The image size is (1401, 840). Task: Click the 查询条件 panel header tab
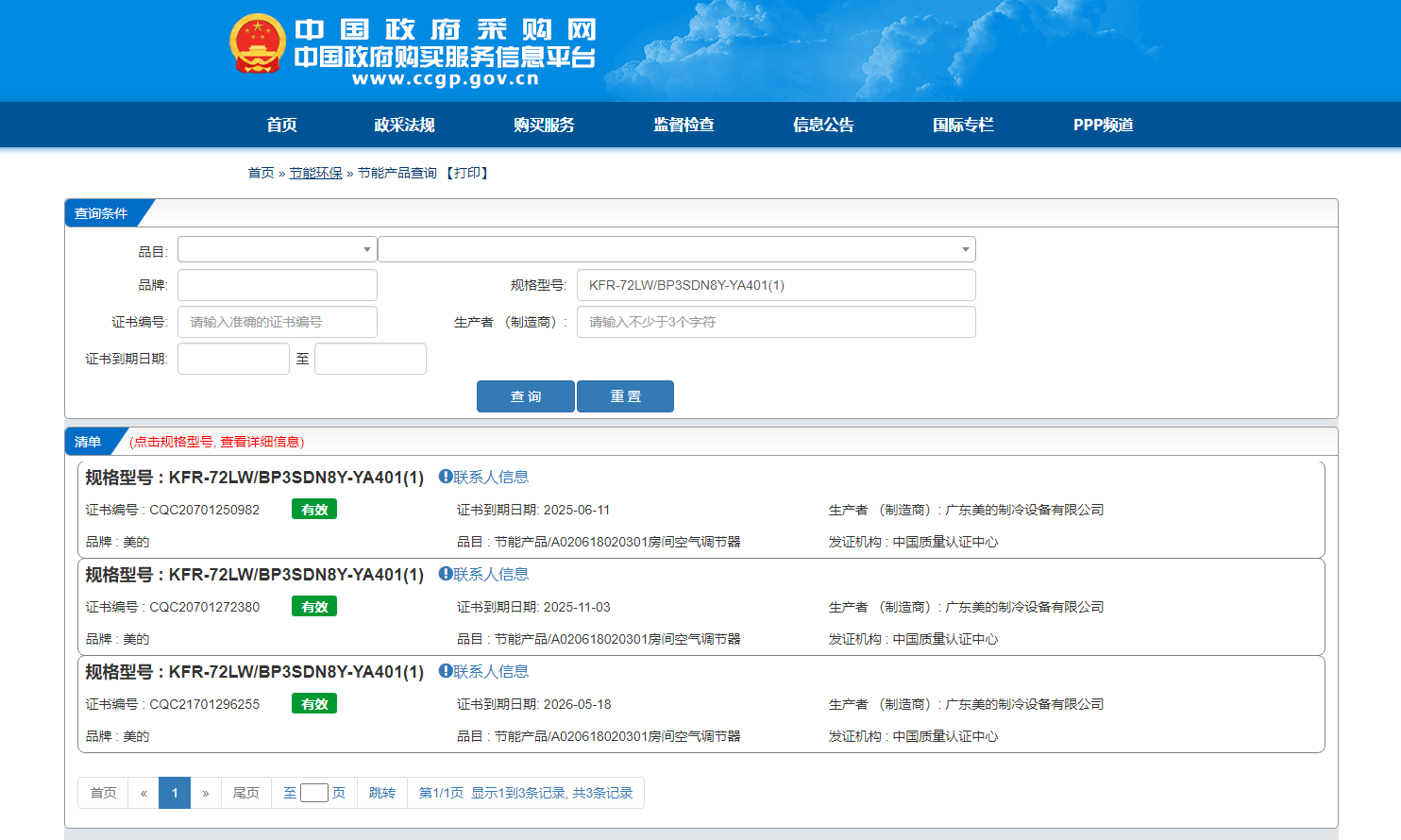coord(101,213)
